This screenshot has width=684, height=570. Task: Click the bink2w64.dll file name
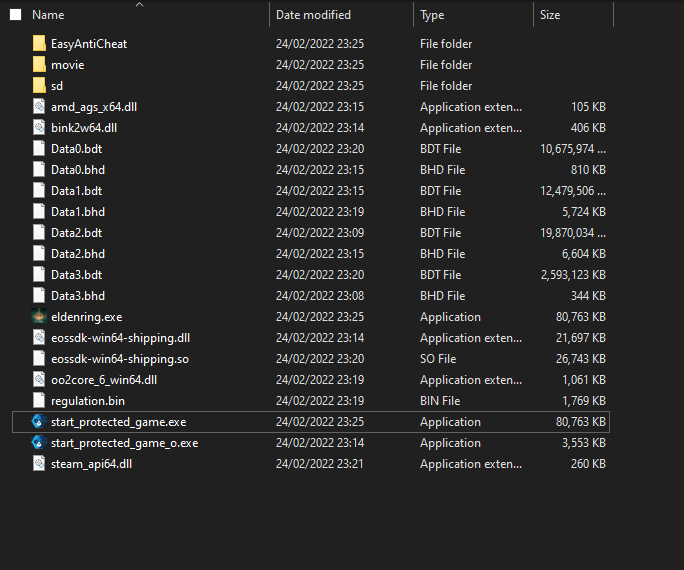84,128
